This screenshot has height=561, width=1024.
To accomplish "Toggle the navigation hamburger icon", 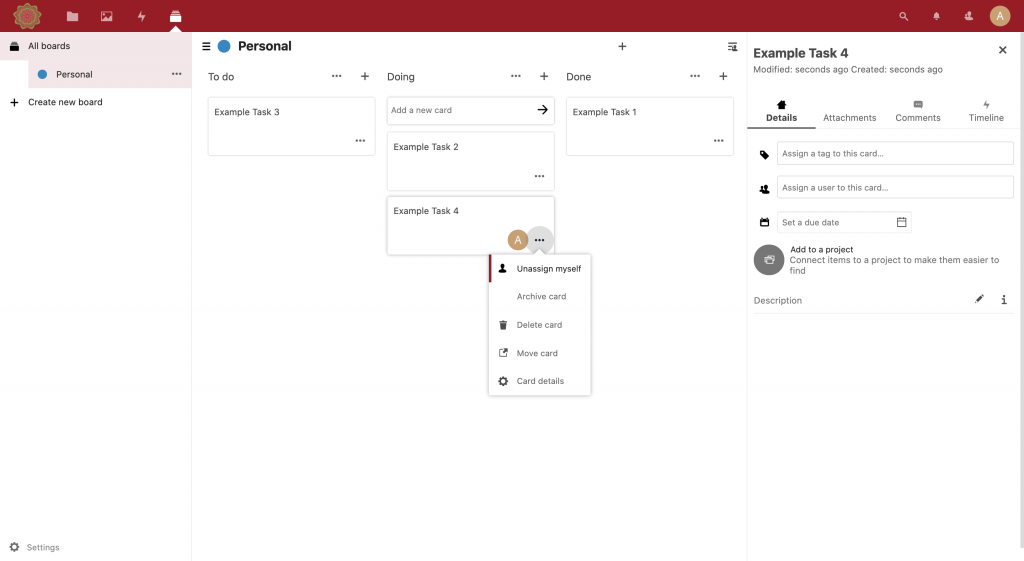I will coord(206,46).
